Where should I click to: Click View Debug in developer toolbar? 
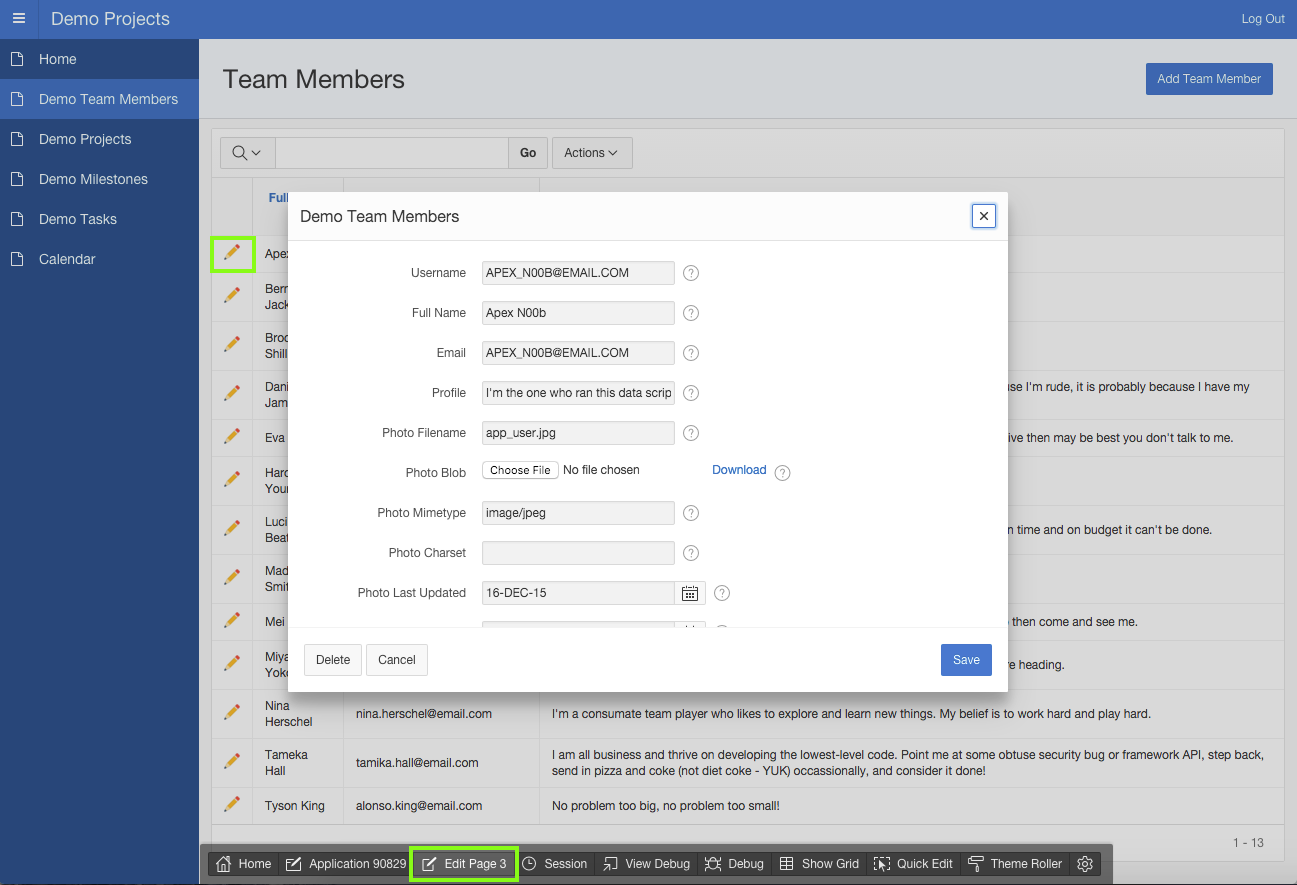[646, 864]
